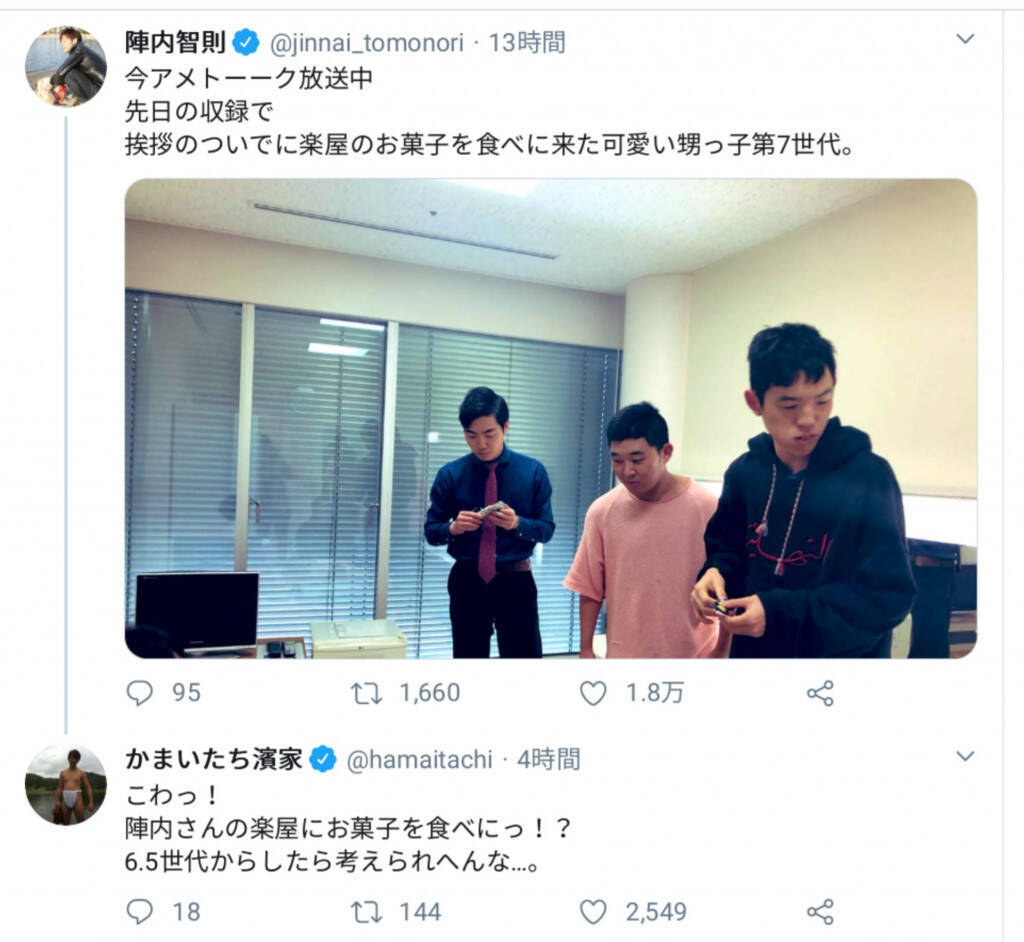Screen dimensions: 1024x942
Task: Visit the @hamaitachi handle link
Action: (x=419, y=760)
